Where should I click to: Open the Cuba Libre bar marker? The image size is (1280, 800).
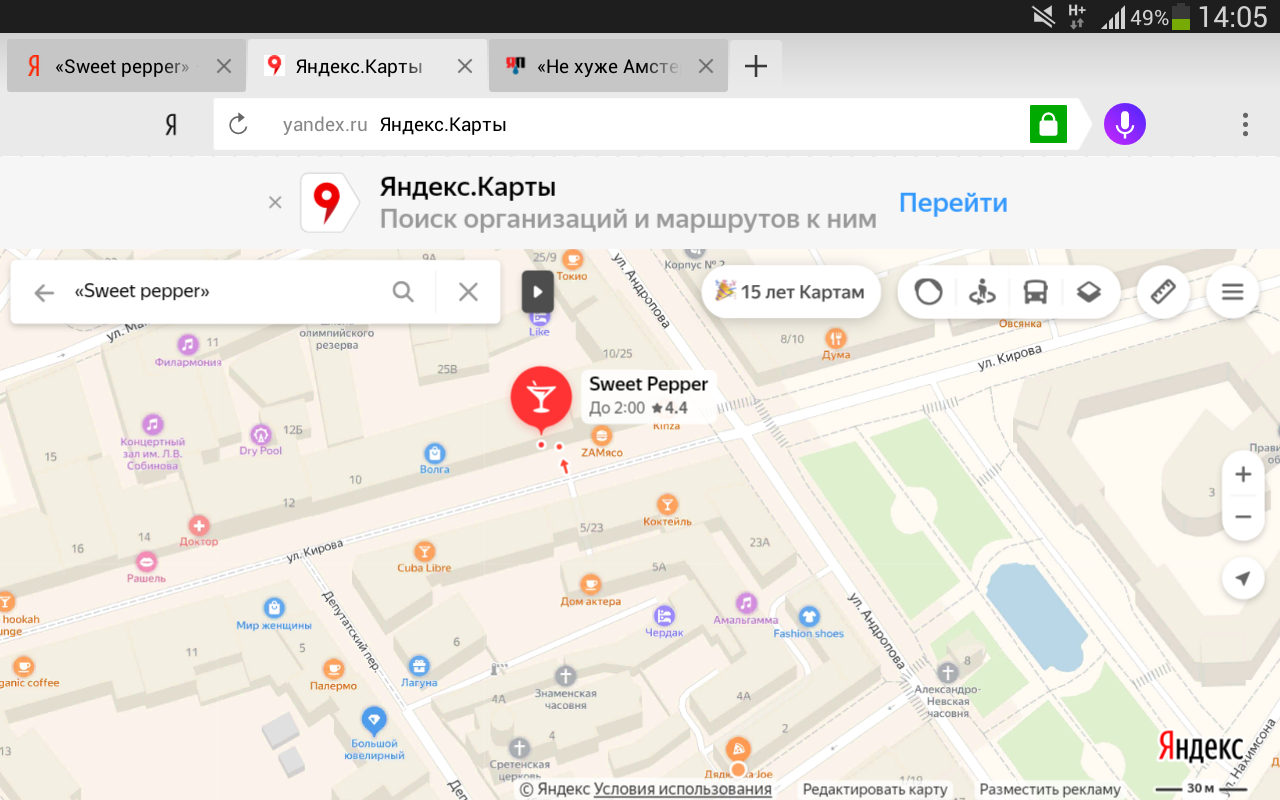(424, 551)
